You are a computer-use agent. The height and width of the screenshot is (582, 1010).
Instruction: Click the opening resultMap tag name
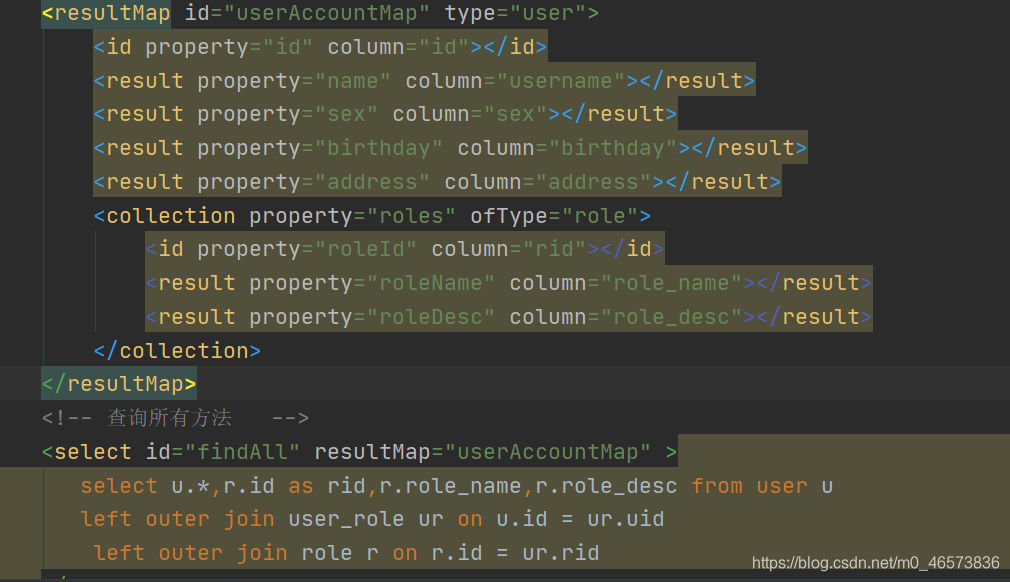(112, 13)
